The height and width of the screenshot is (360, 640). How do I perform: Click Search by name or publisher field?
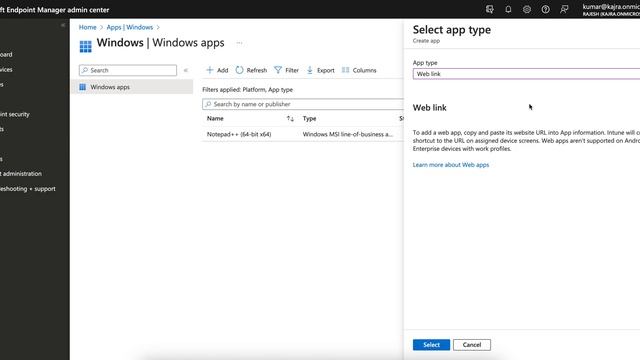pos(303,104)
